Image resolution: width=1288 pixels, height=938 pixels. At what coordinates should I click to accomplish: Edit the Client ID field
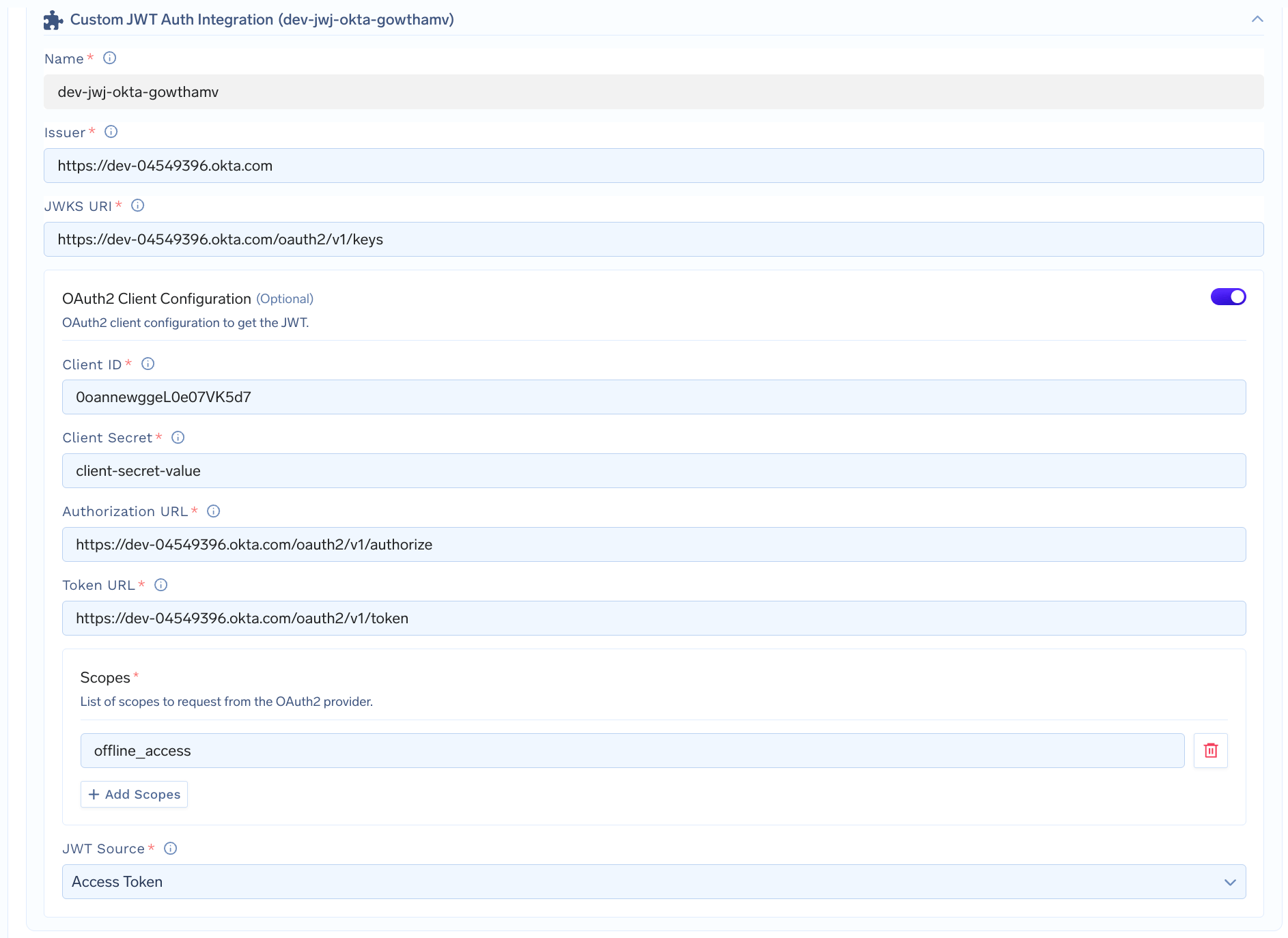pyautogui.click(x=654, y=397)
